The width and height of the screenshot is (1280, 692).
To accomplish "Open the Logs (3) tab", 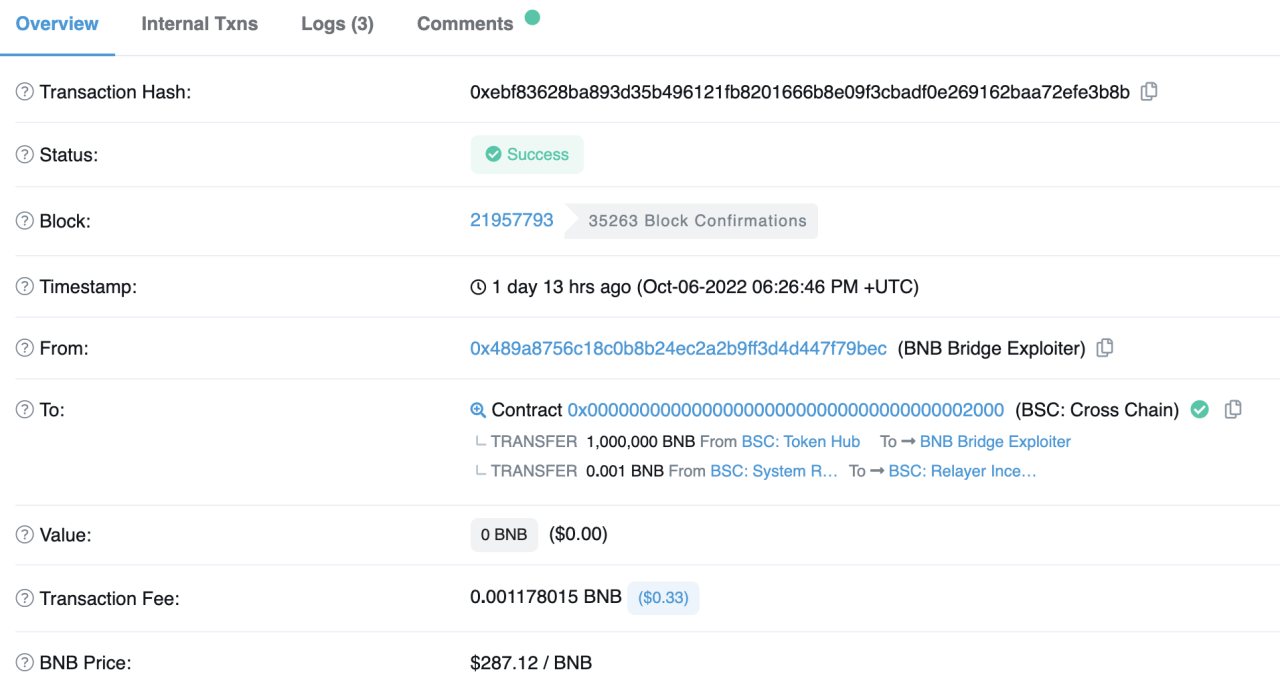I will coord(337,24).
